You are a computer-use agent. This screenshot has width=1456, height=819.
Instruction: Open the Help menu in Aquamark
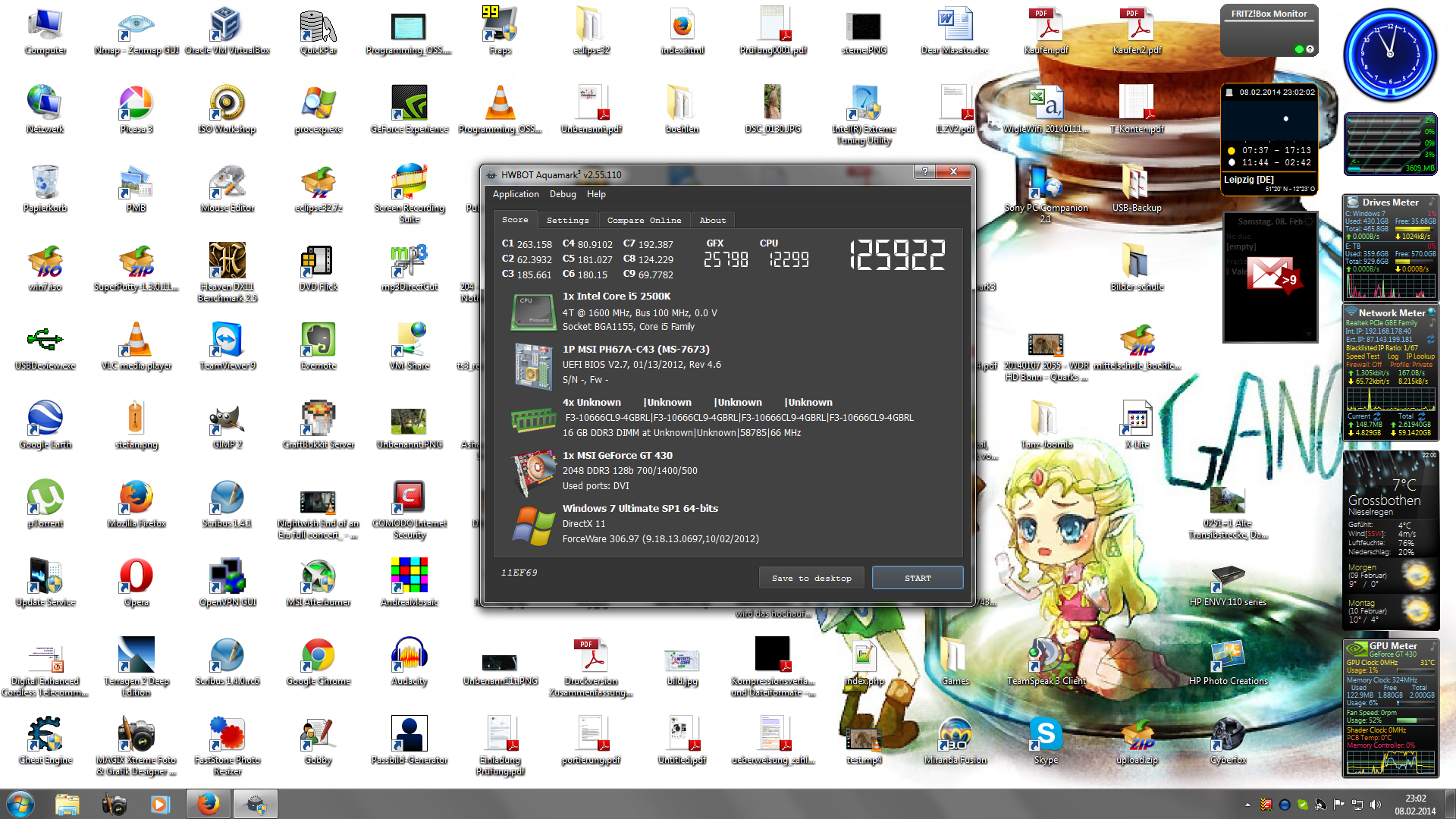tap(596, 194)
